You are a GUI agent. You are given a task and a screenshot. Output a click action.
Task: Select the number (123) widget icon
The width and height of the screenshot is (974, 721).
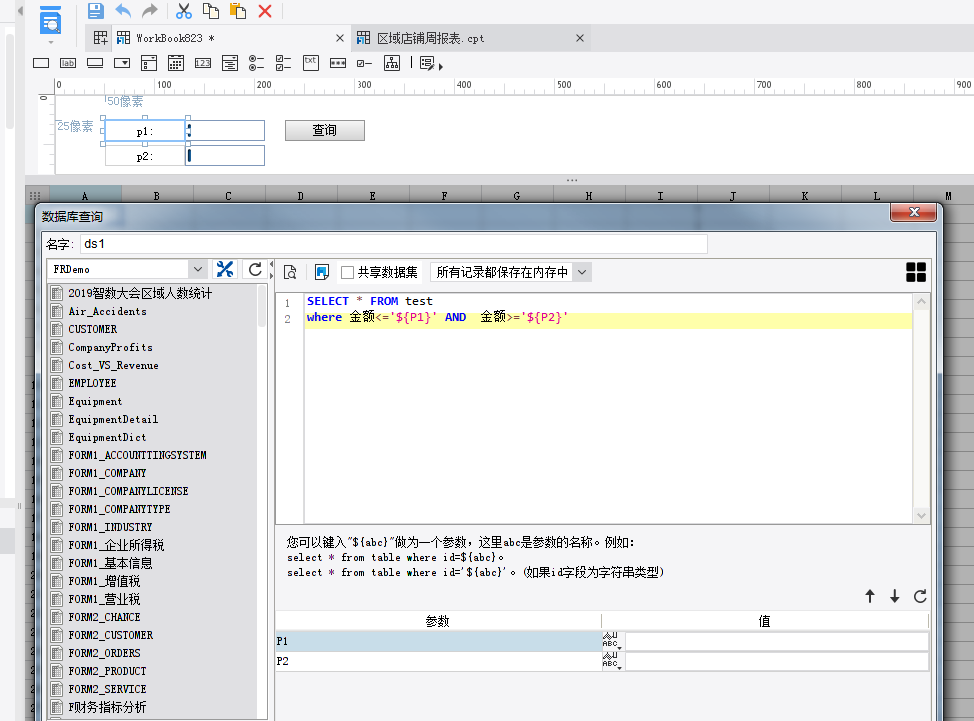203,63
